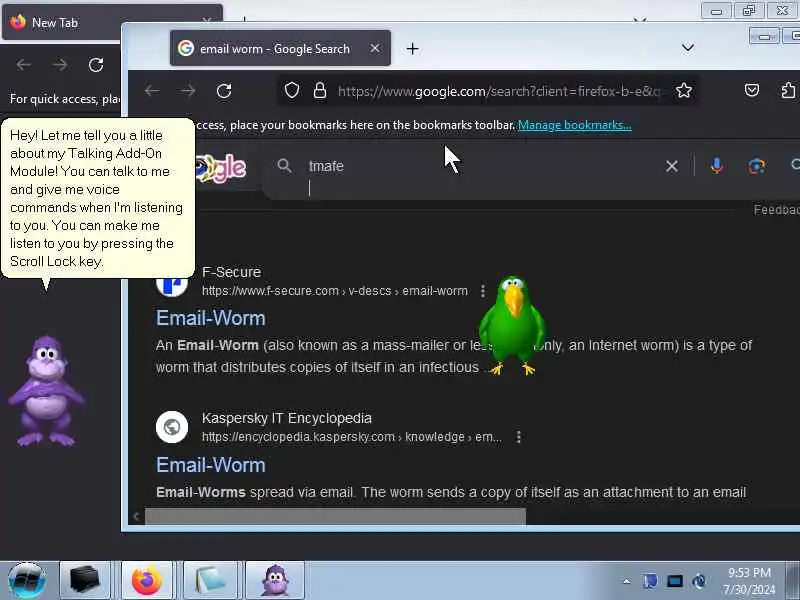The width and height of the screenshot is (800, 600).
Task: Click the F-Secure result URL text
Action: (335, 291)
